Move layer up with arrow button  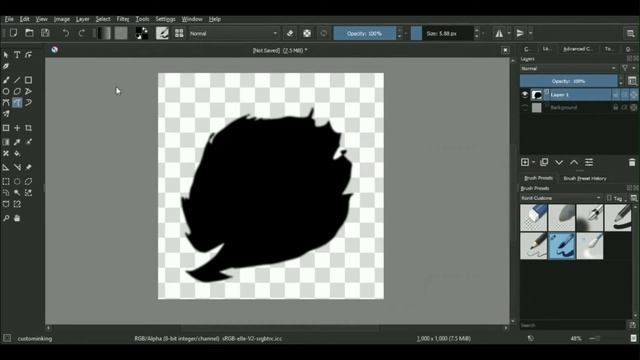click(574, 162)
